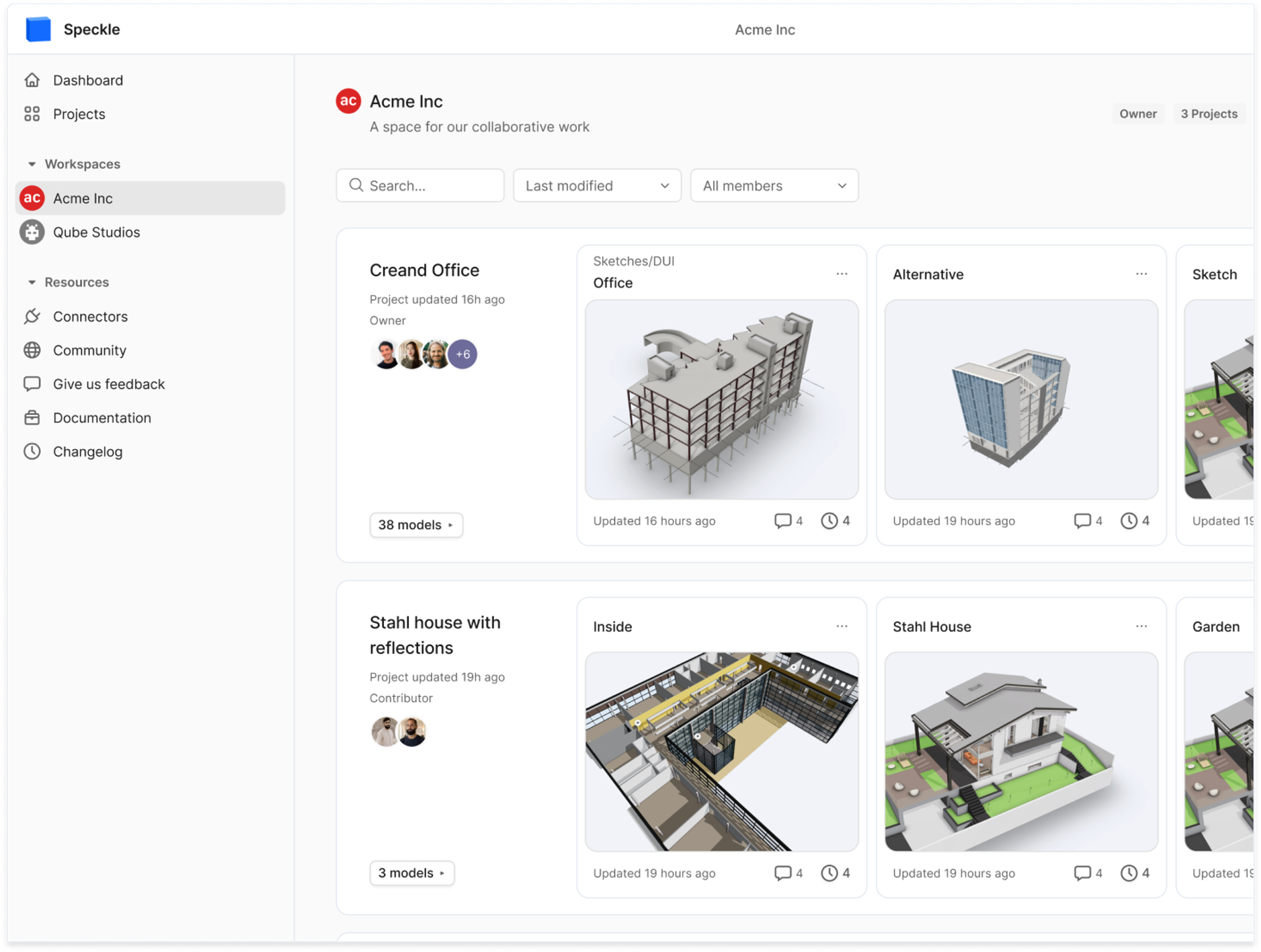This screenshot has width=1261, height=952.
Task: Open Documentation
Action: 150,418
